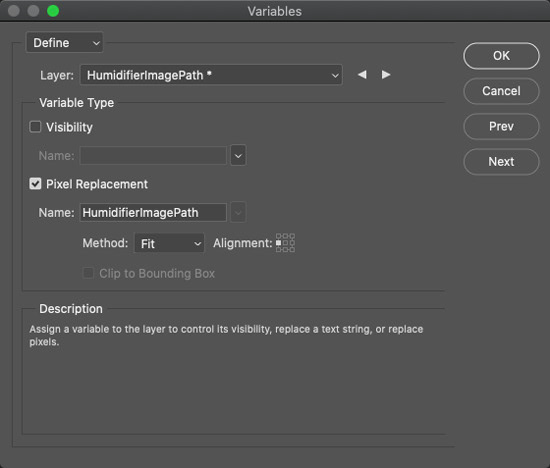Uncheck the Pixel Replacement checkbox
Viewport: 550px width, 468px height.
click(35, 183)
